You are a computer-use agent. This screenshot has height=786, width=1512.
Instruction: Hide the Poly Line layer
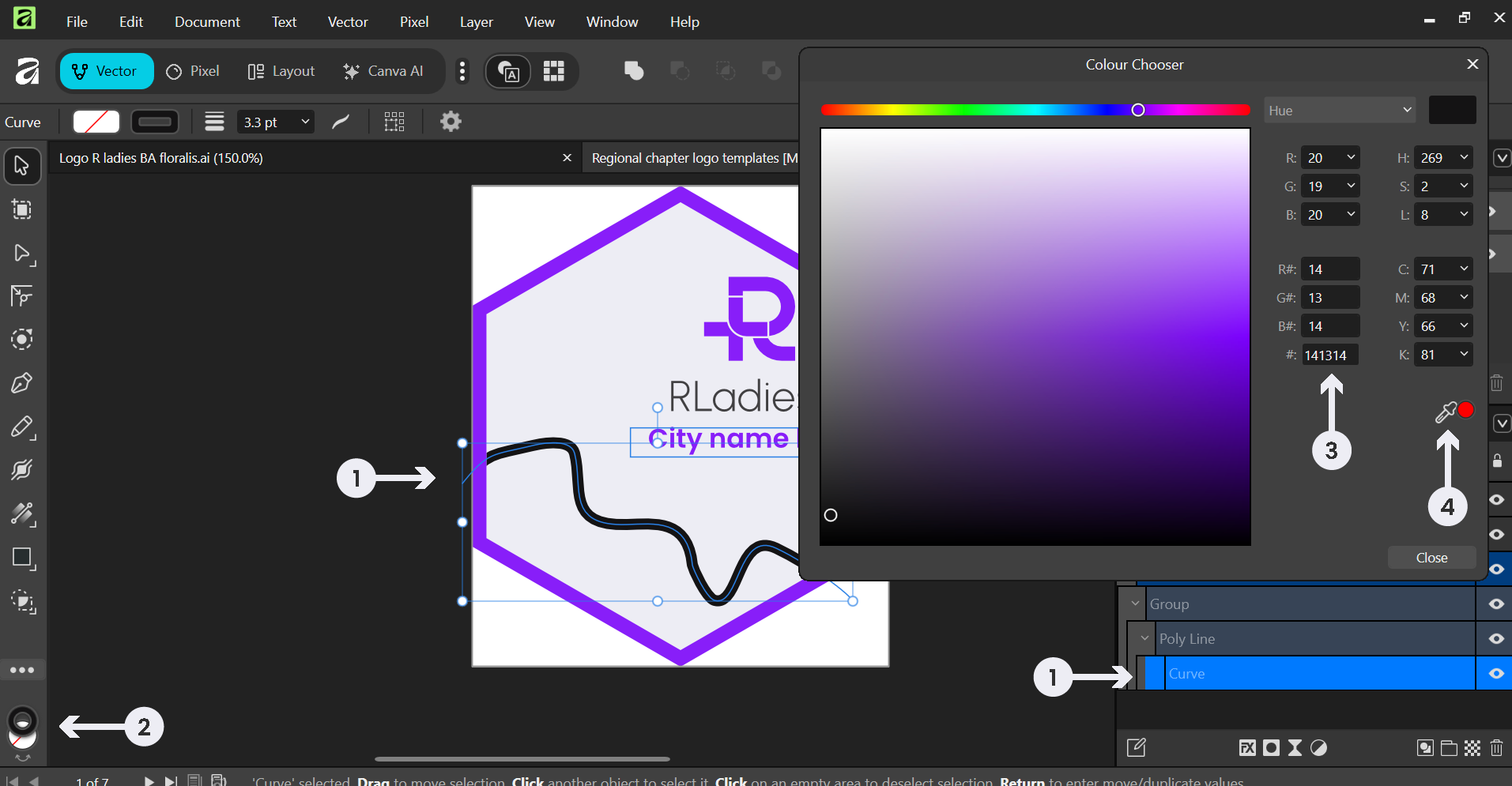tap(1496, 639)
